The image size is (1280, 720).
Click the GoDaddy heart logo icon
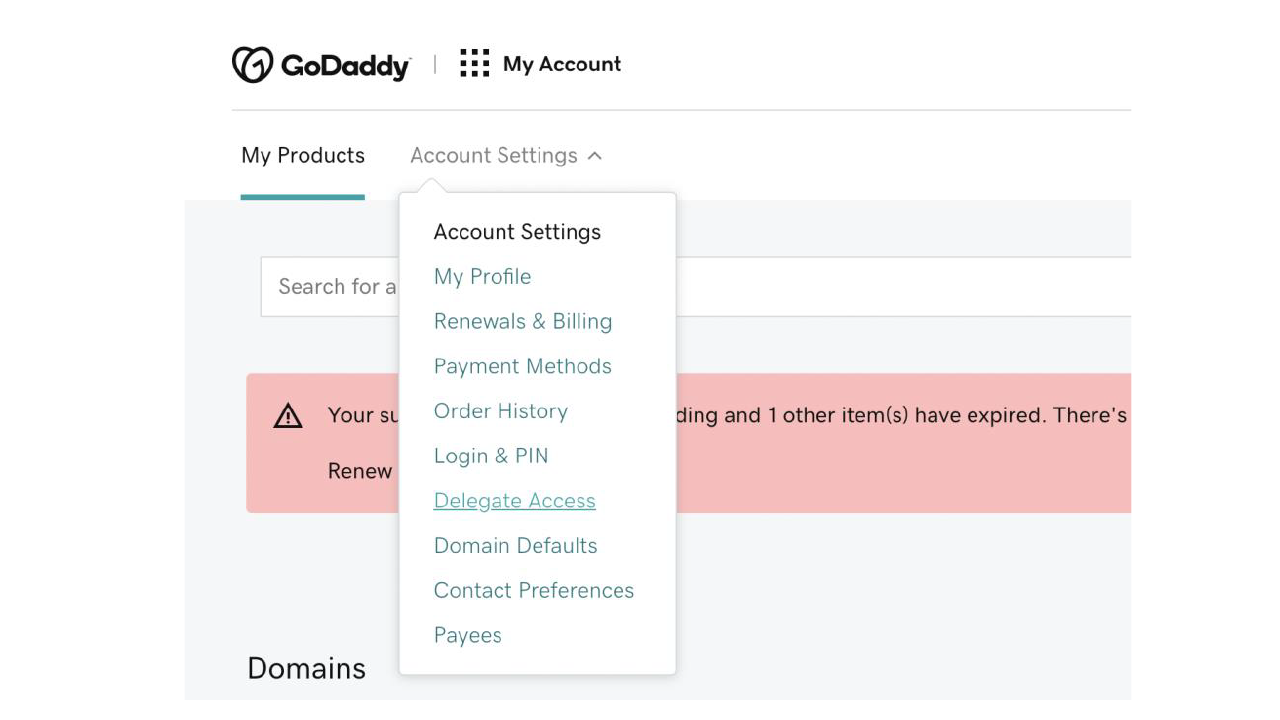point(252,65)
